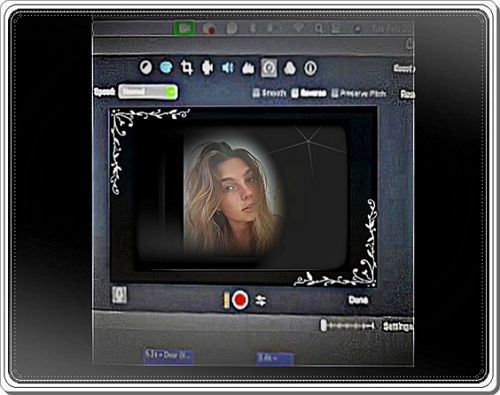Show the clip information icon
This screenshot has width=500, height=395.
(x=310, y=68)
